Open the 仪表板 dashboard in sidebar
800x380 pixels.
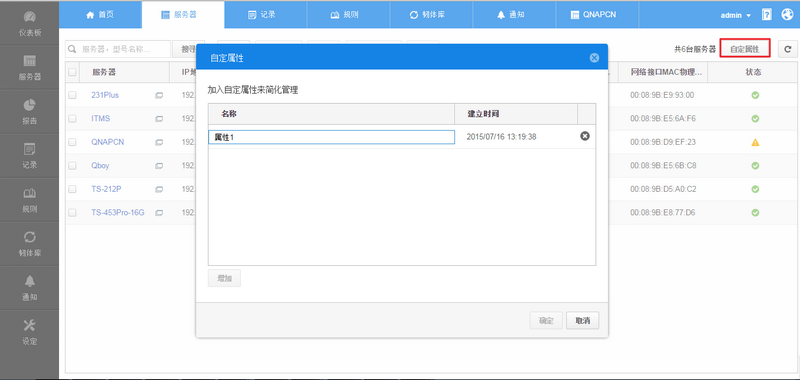point(30,24)
